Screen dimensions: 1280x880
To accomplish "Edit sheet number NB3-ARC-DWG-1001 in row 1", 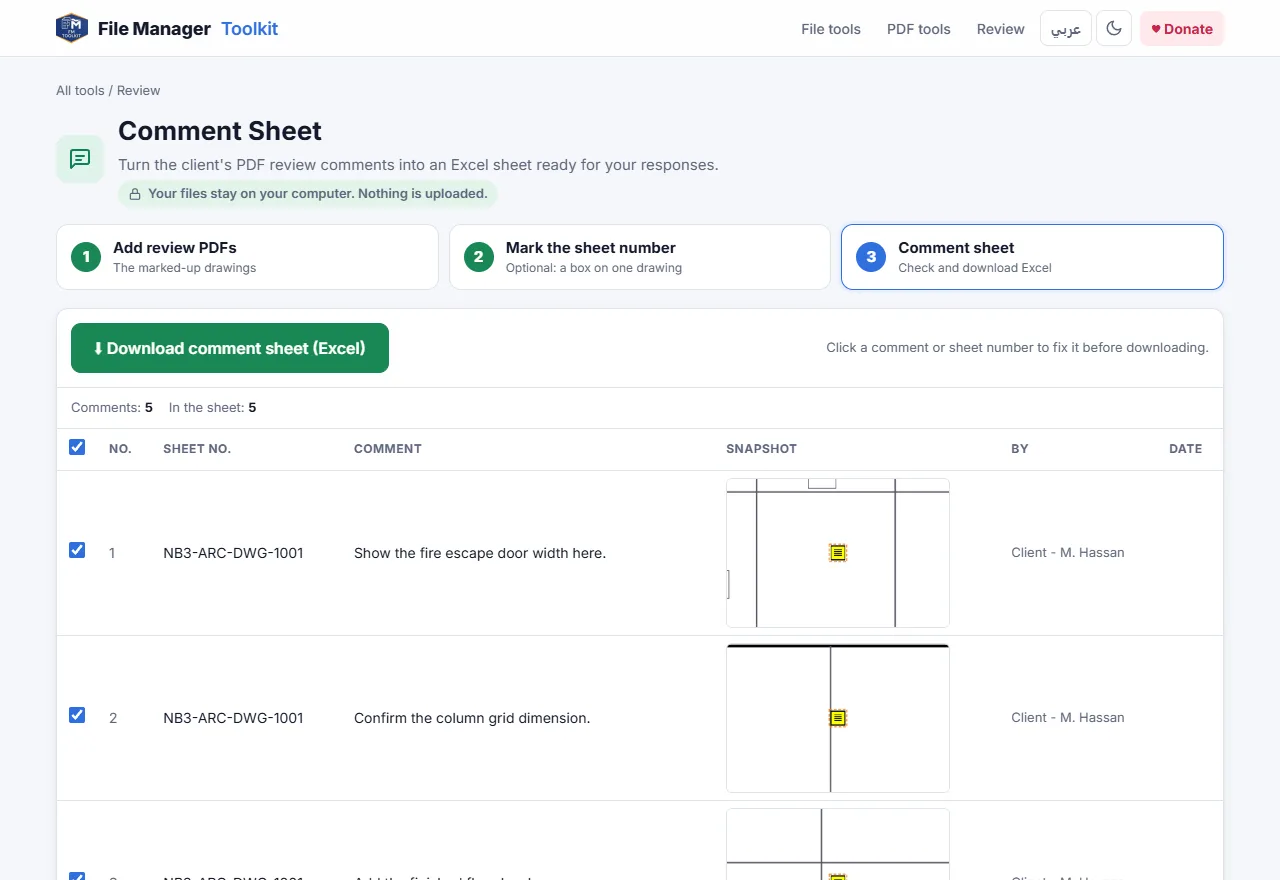I will pyautogui.click(x=233, y=553).
